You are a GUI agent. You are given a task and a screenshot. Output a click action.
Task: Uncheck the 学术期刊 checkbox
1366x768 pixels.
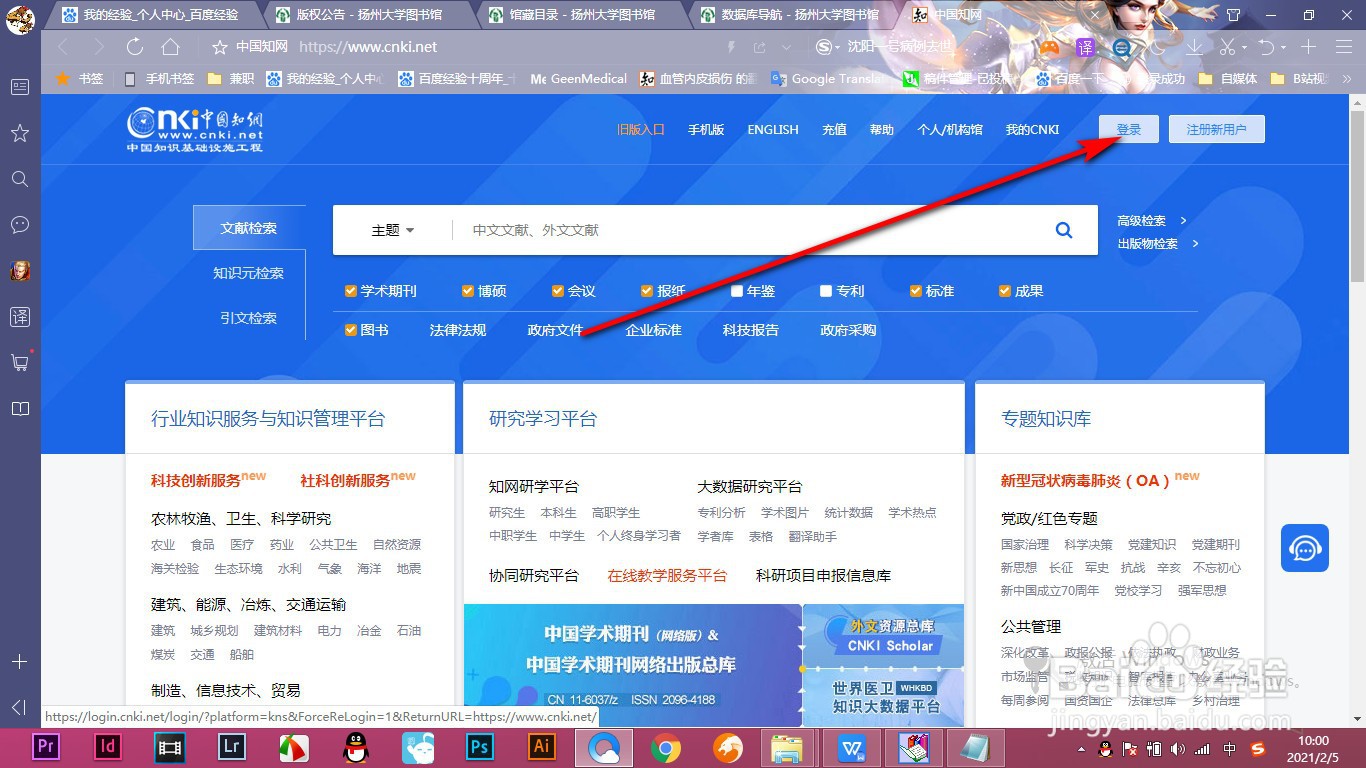[351, 291]
